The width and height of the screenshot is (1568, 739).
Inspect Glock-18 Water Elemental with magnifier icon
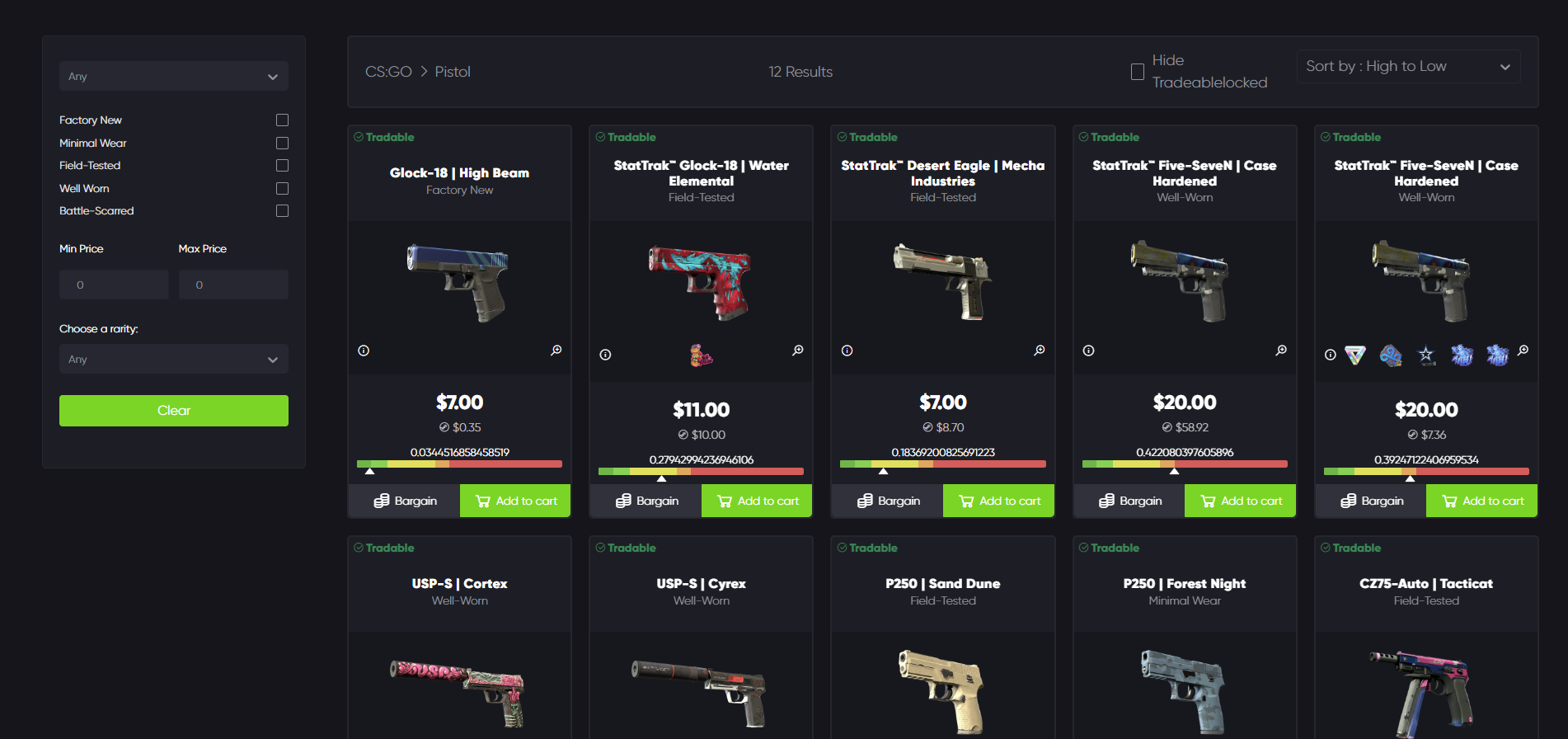click(x=798, y=351)
